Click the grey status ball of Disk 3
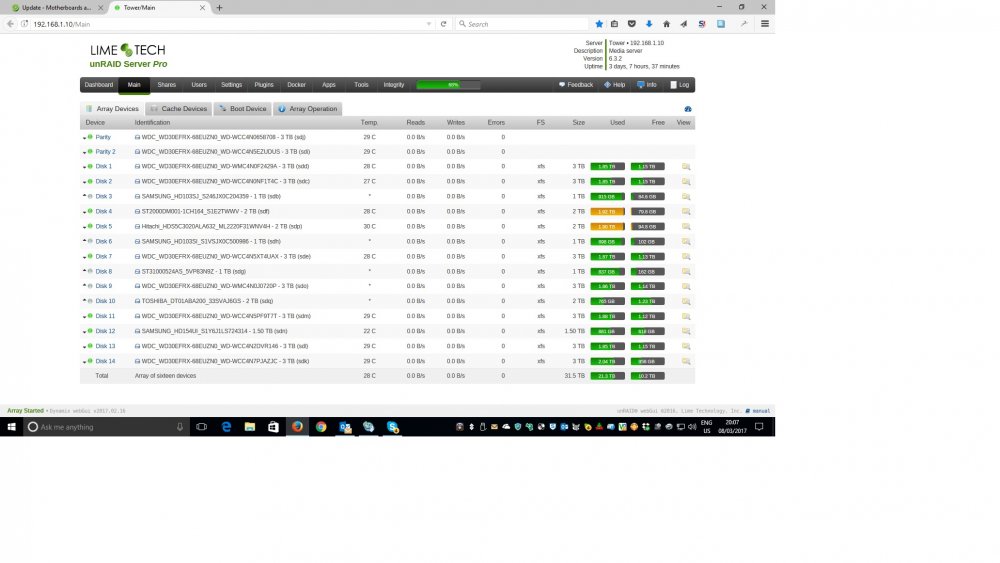 tap(90, 196)
